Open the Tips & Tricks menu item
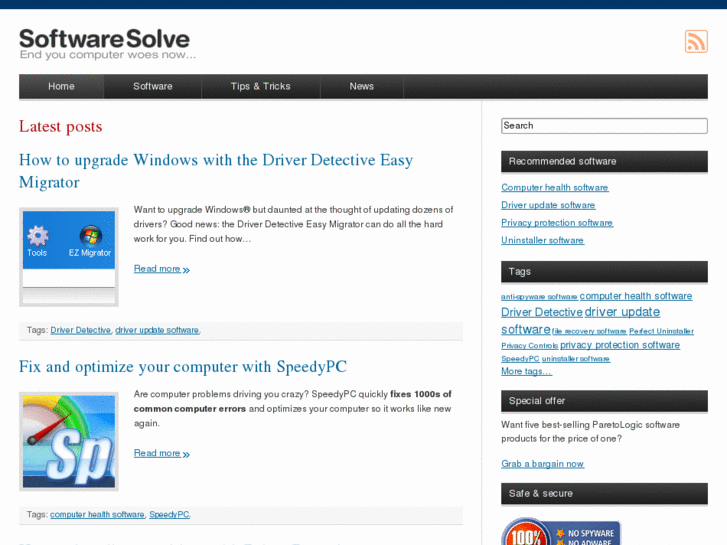The height and width of the screenshot is (545, 727). [x=261, y=86]
